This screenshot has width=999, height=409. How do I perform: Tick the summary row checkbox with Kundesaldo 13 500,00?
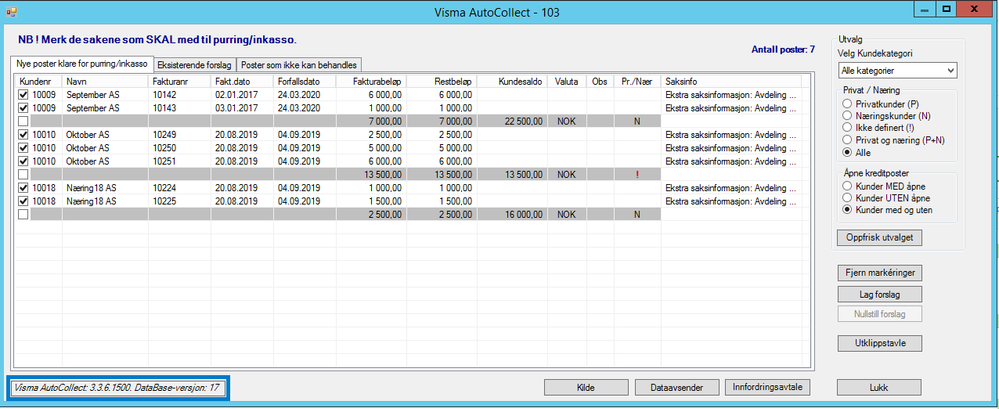pos(23,175)
